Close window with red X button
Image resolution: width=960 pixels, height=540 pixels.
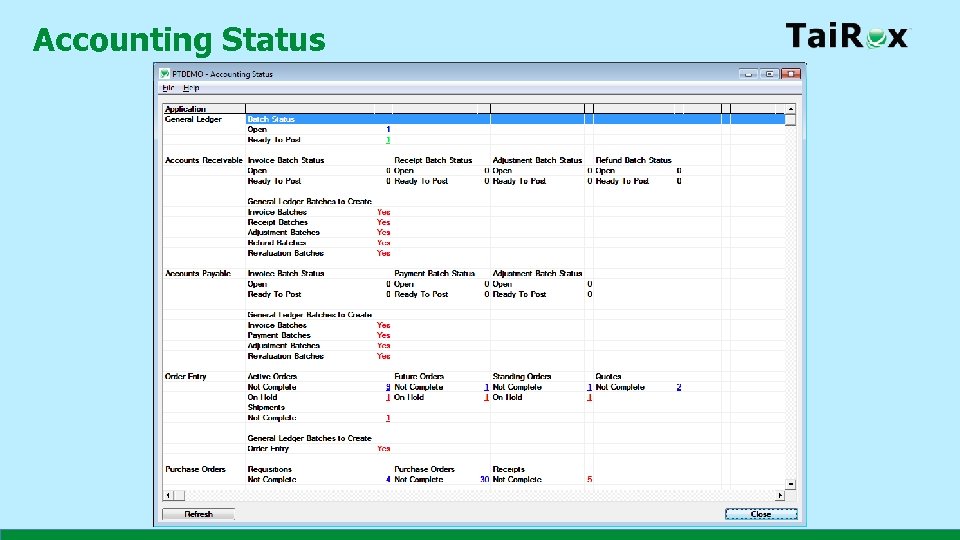coord(791,73)
